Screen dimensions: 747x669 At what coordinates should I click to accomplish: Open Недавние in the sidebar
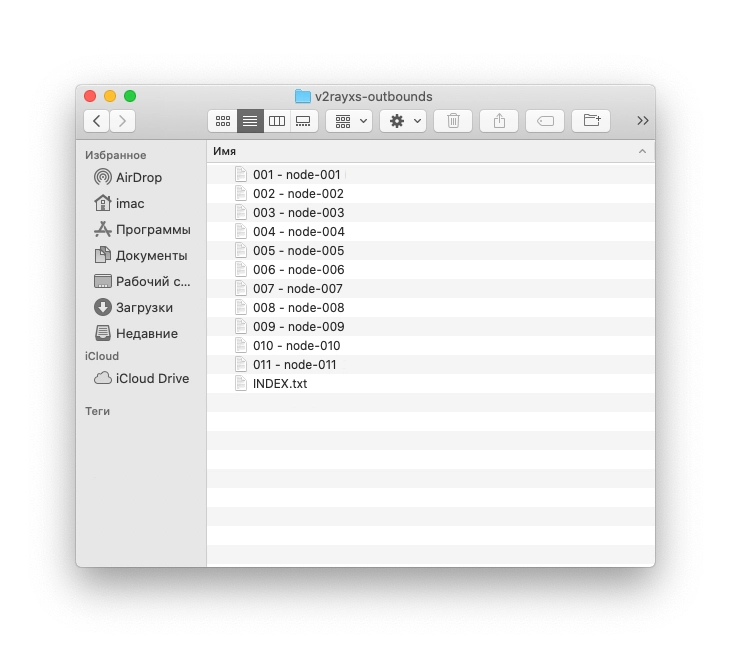tap(136, 334)
